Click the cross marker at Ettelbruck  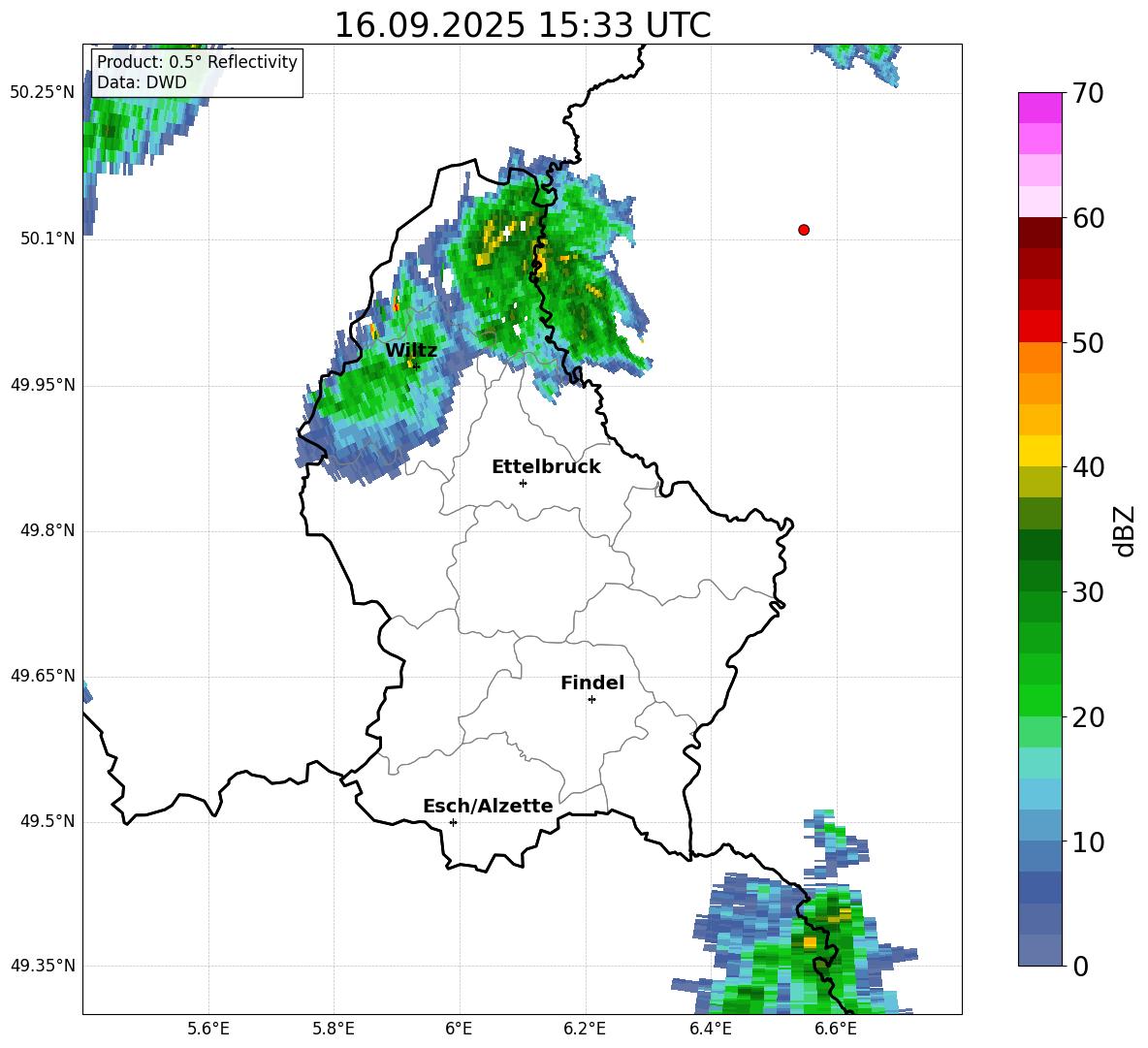point(523,483)
